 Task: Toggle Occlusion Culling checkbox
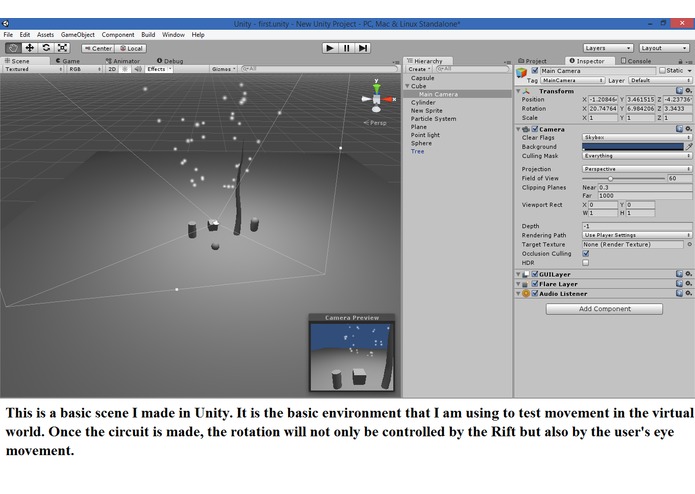click(586, 253)
